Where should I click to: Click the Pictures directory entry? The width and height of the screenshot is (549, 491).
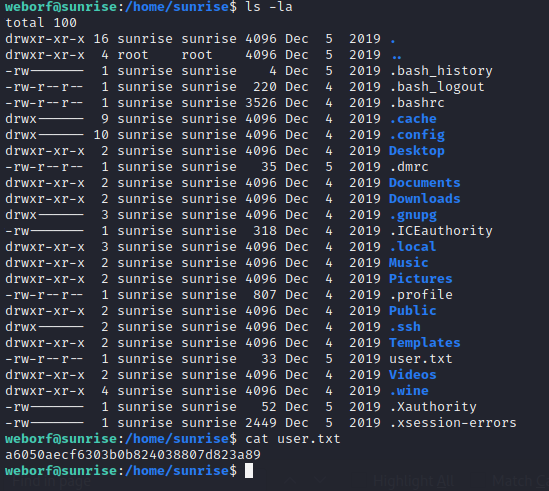(x=421, y=279)
